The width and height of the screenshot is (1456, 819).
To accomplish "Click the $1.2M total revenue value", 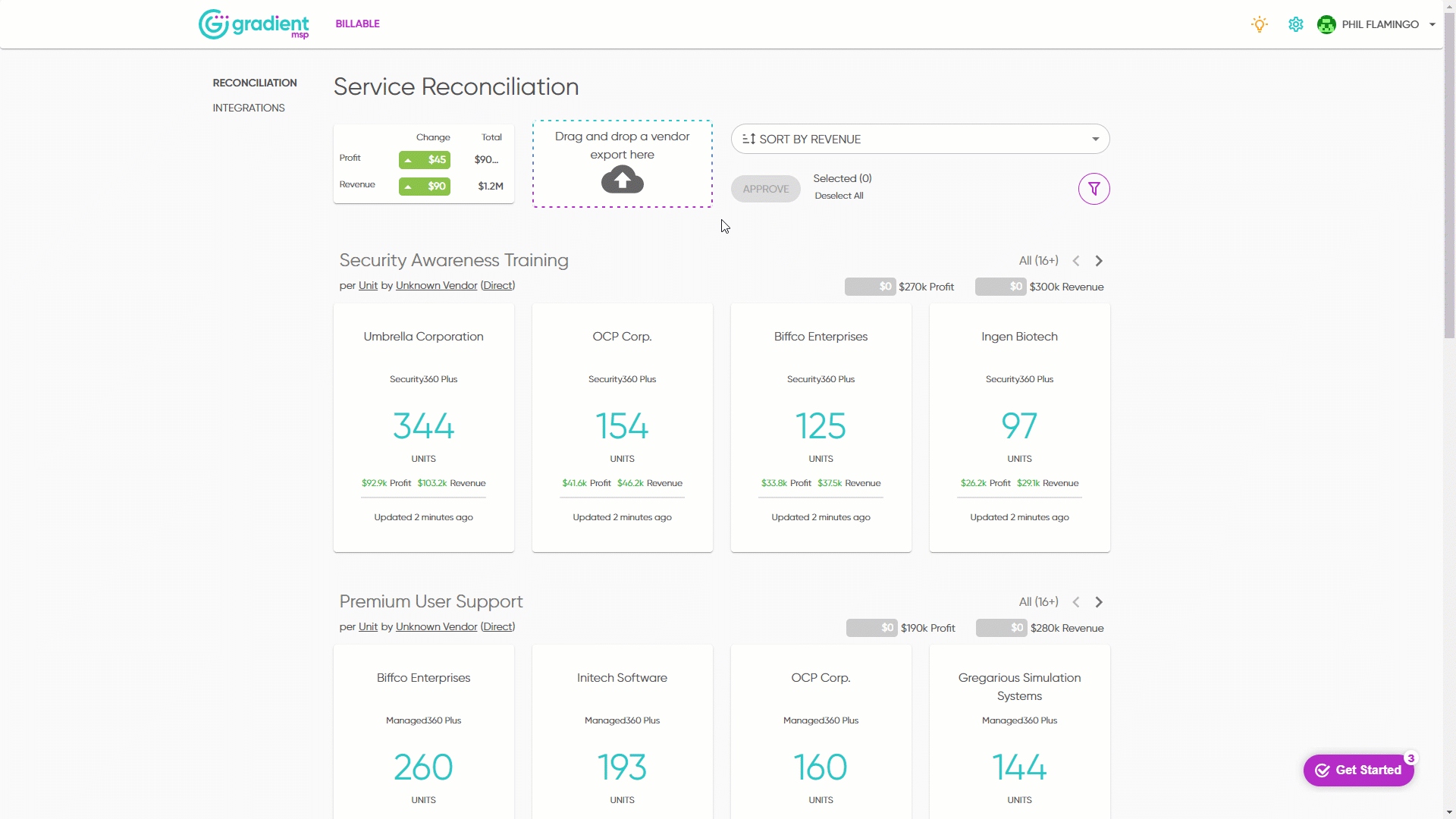I will tap(491, 186).
